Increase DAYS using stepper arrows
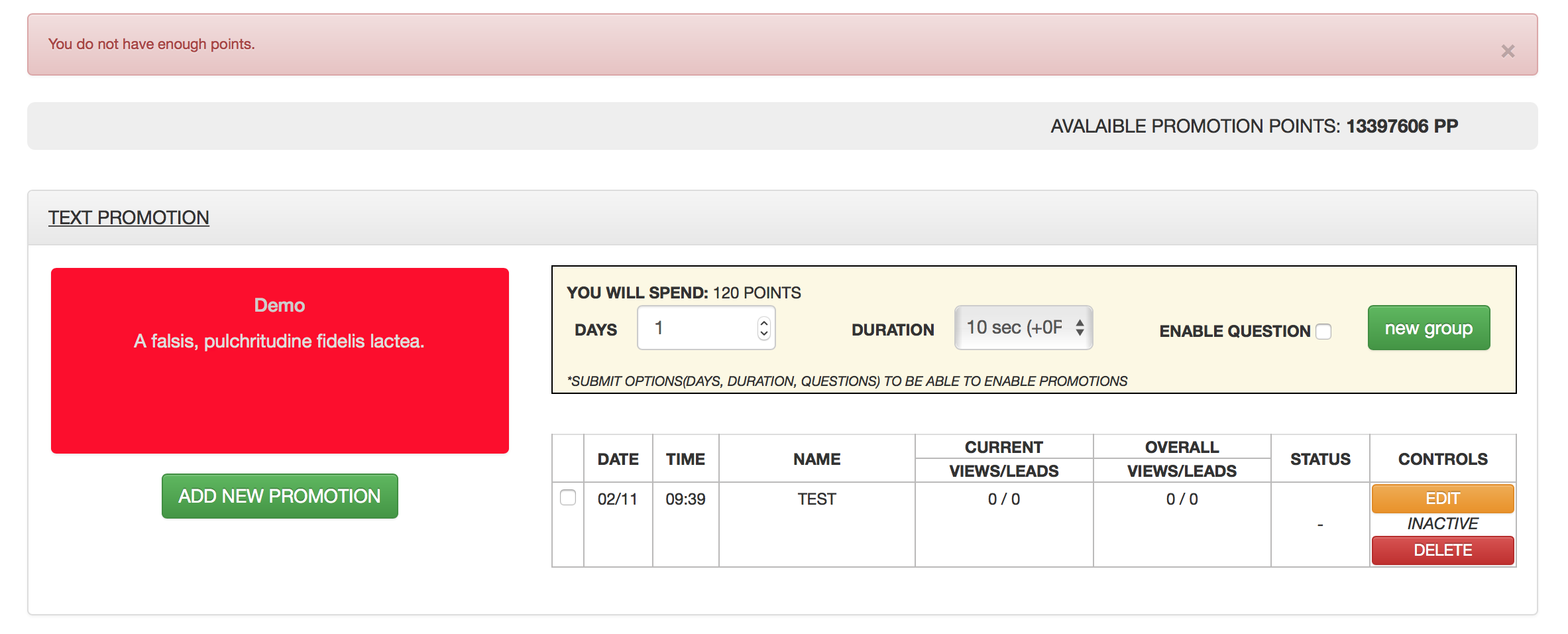 tap(764, 322)
